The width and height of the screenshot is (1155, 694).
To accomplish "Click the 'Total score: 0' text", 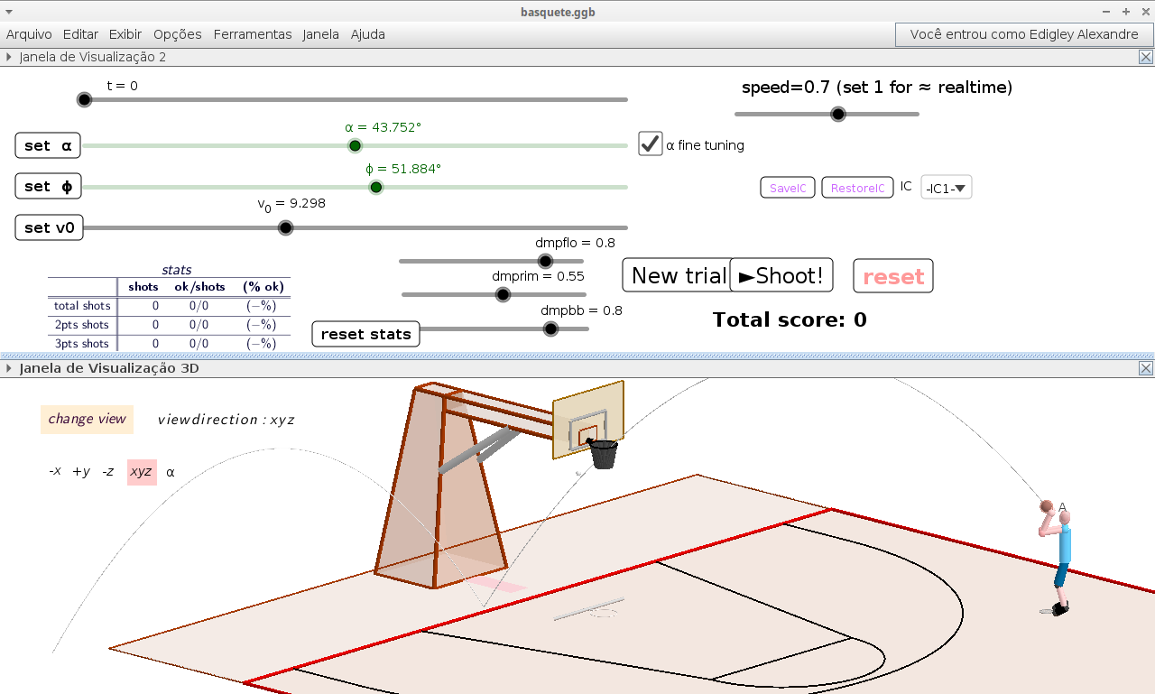I will (790, 320).
